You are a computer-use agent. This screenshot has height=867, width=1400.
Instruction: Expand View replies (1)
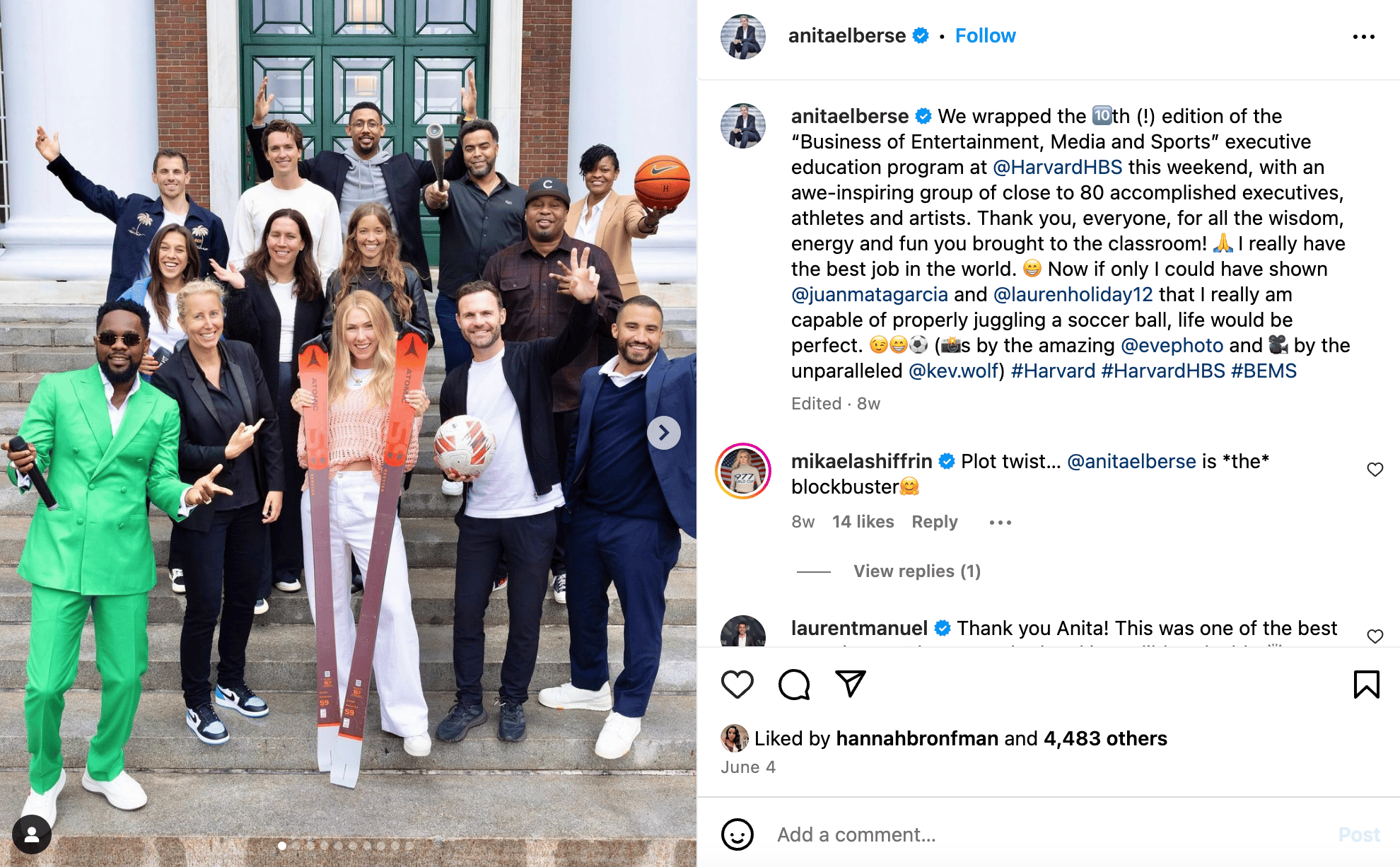pos(917,571)
